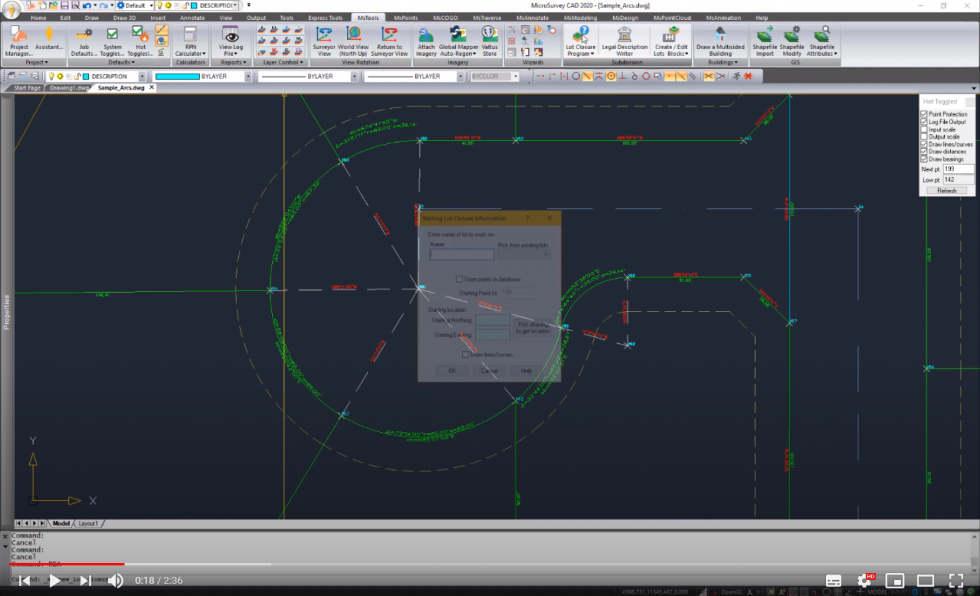This screenshot has height=596, width=980.
Task: Uncheck Point Protection in Hot Toggles
Action: (x=923, y=114)
